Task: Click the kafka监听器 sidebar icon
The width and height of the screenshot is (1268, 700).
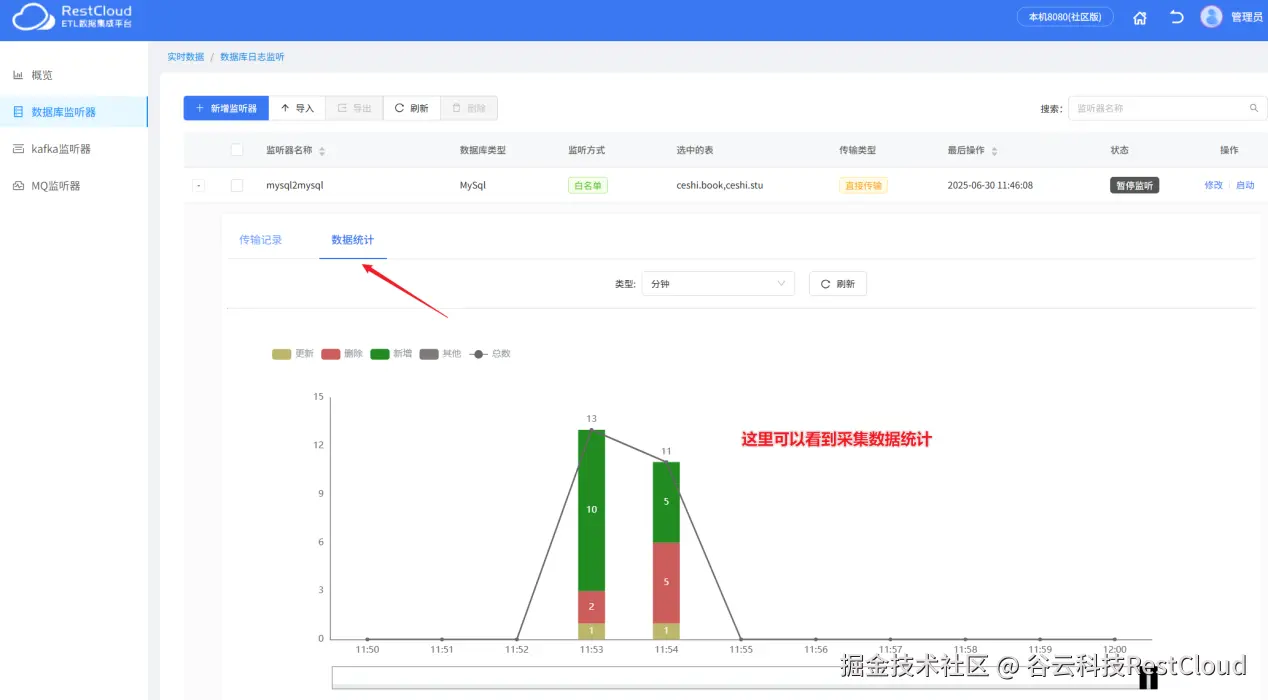Action: [x=18, y=149]
